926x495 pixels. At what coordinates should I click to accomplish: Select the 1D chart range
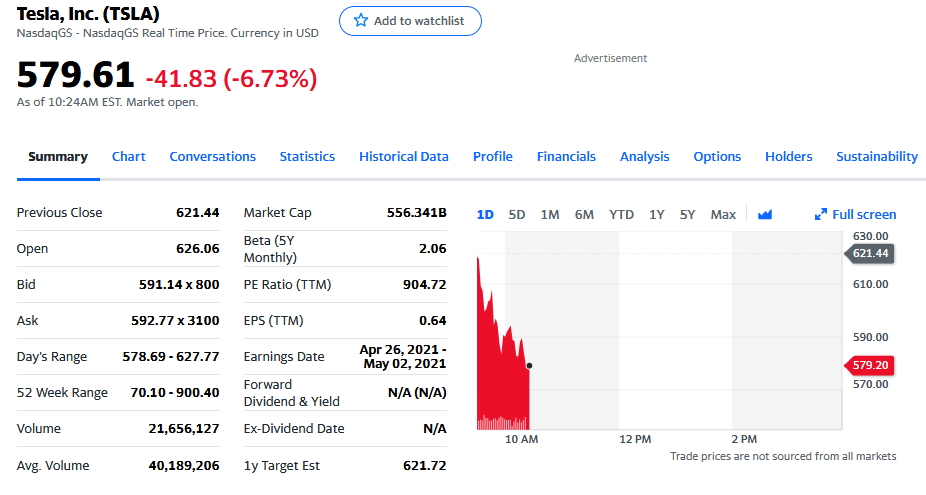(485, 215)
